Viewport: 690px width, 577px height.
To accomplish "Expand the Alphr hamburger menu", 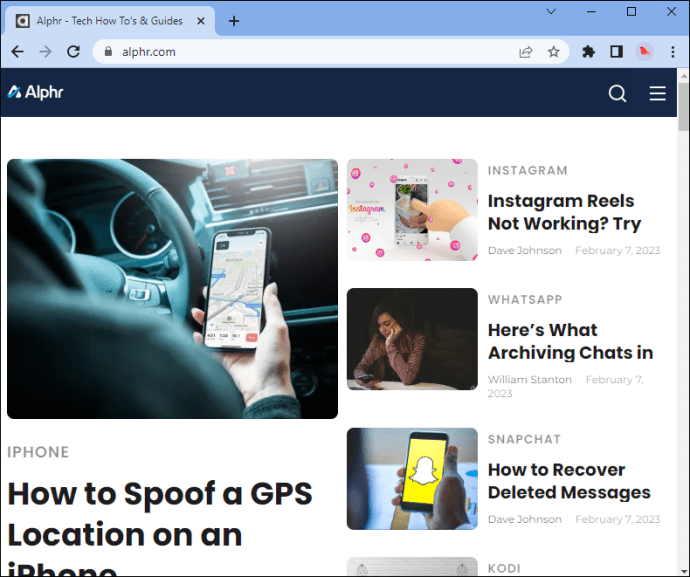I will click(x=657, y=93).
